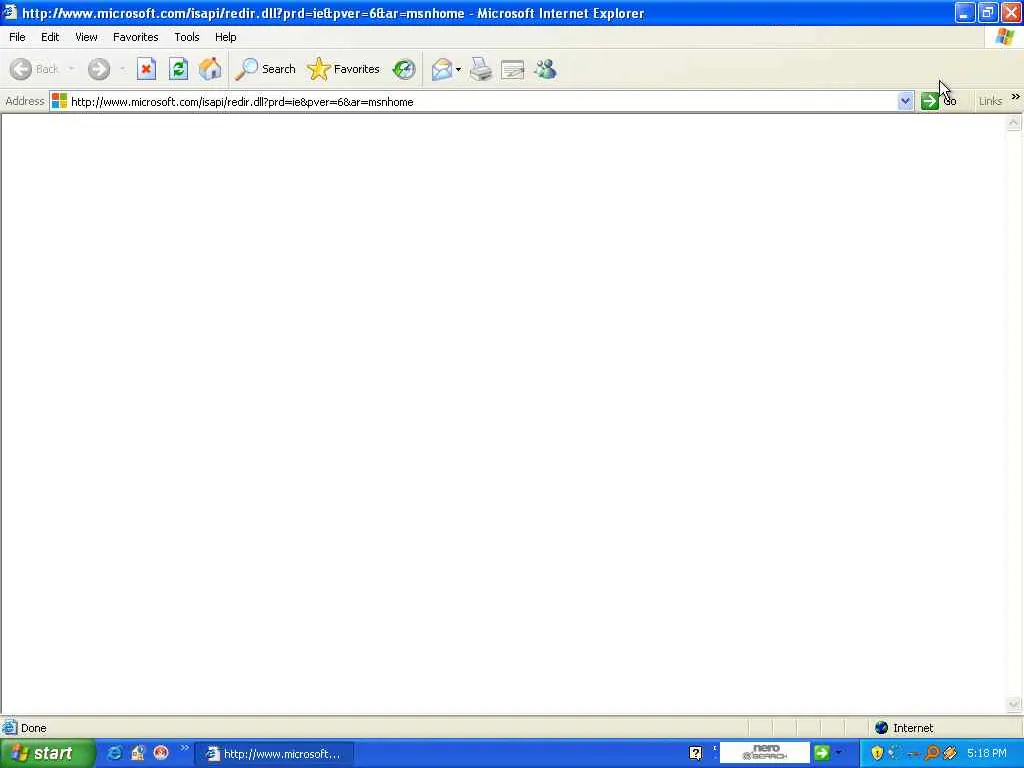Expand the Mail button dropdown arrow

[x=458, y=69]
